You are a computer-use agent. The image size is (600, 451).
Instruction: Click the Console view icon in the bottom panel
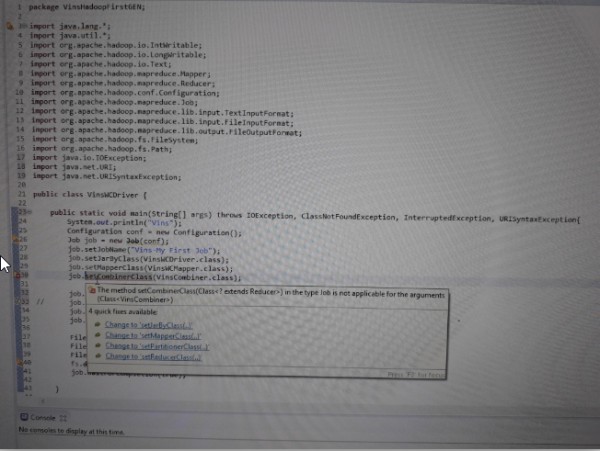point(24,415)
